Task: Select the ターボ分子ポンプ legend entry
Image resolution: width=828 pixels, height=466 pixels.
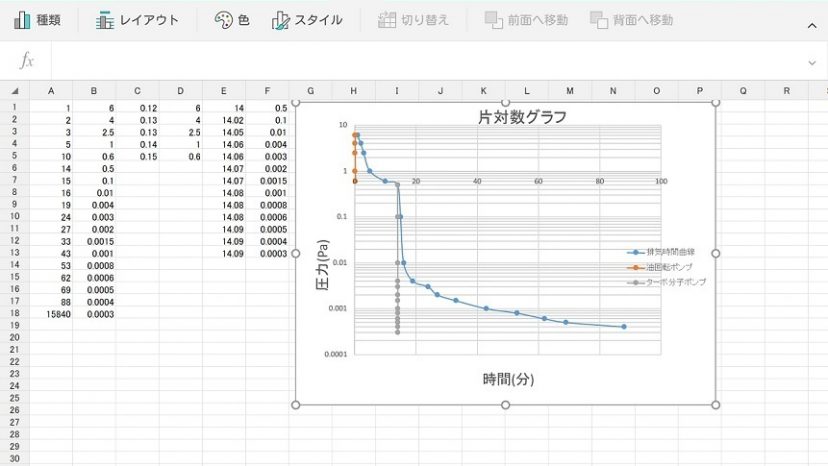Action: point(670,282)
